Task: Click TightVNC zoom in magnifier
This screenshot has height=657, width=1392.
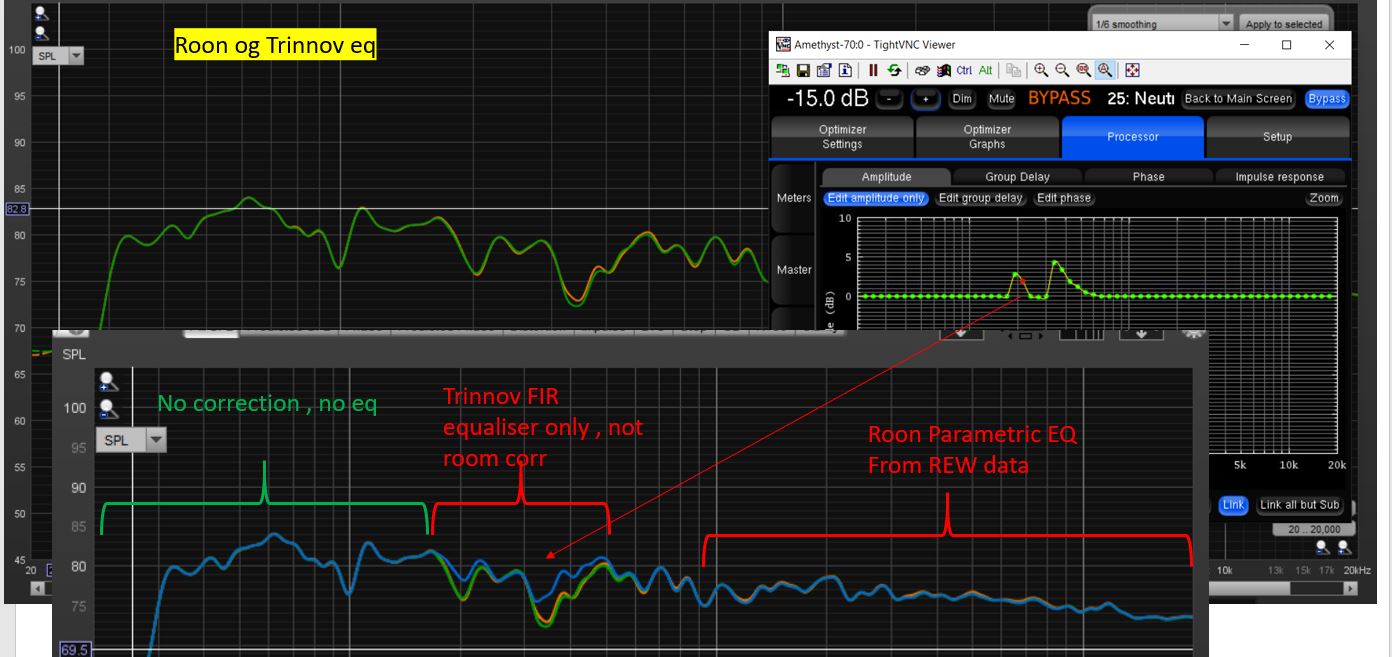Action: pos(1041,70)
